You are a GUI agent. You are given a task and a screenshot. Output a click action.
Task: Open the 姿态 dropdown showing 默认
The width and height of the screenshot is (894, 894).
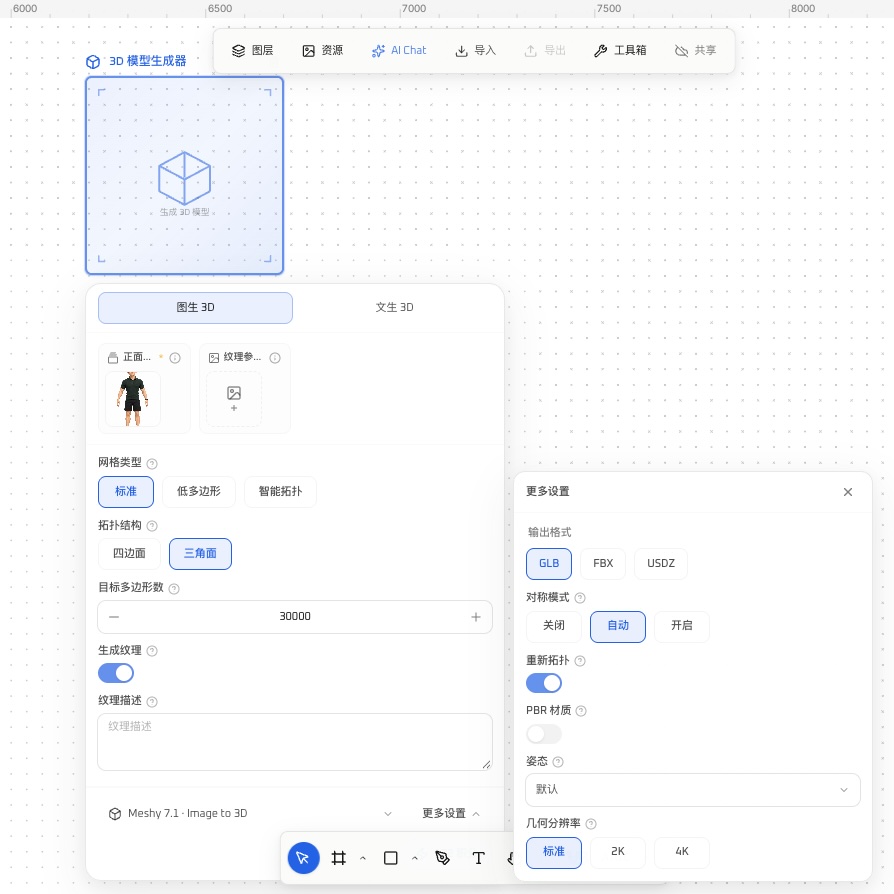coord(693,790)
